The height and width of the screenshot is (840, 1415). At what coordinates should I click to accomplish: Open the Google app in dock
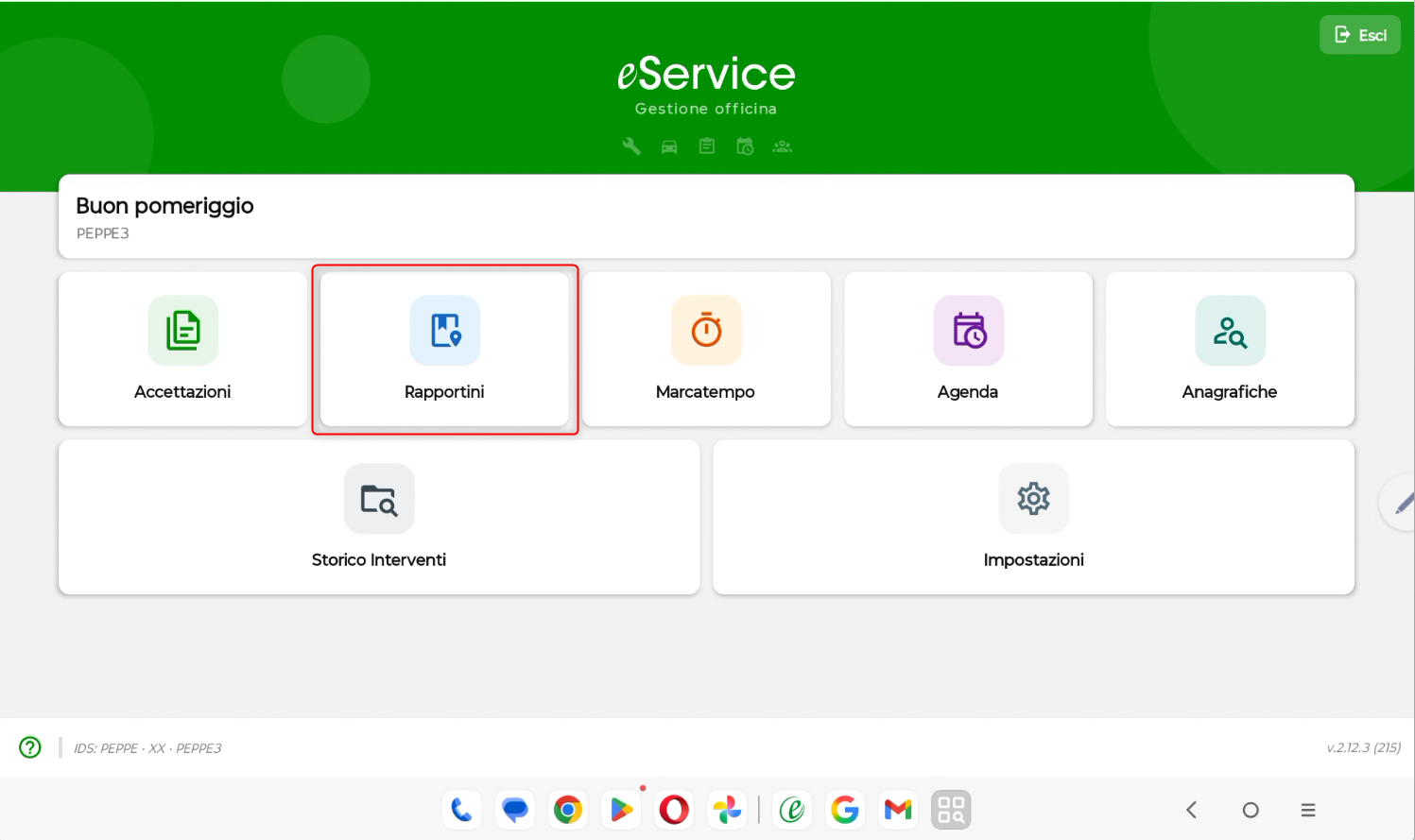pyautogui.click(x=845, y=810)
